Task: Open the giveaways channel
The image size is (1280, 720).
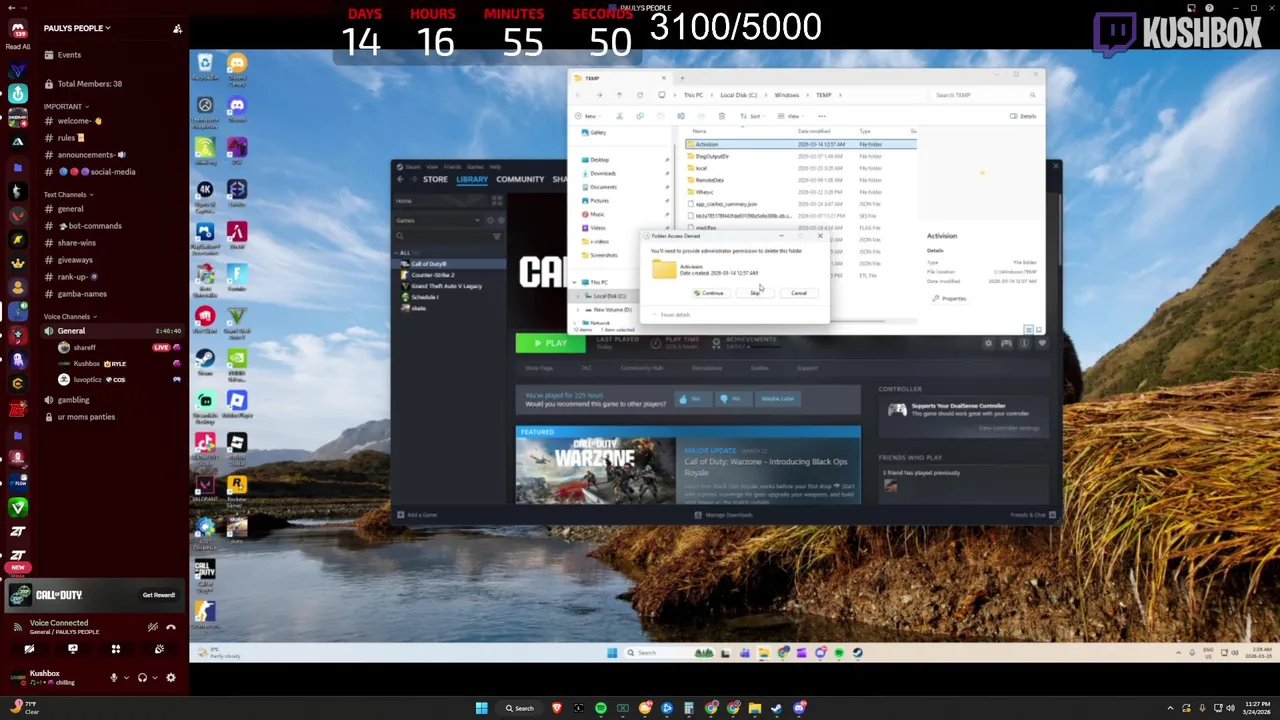Action: click(x=75, y=260)
